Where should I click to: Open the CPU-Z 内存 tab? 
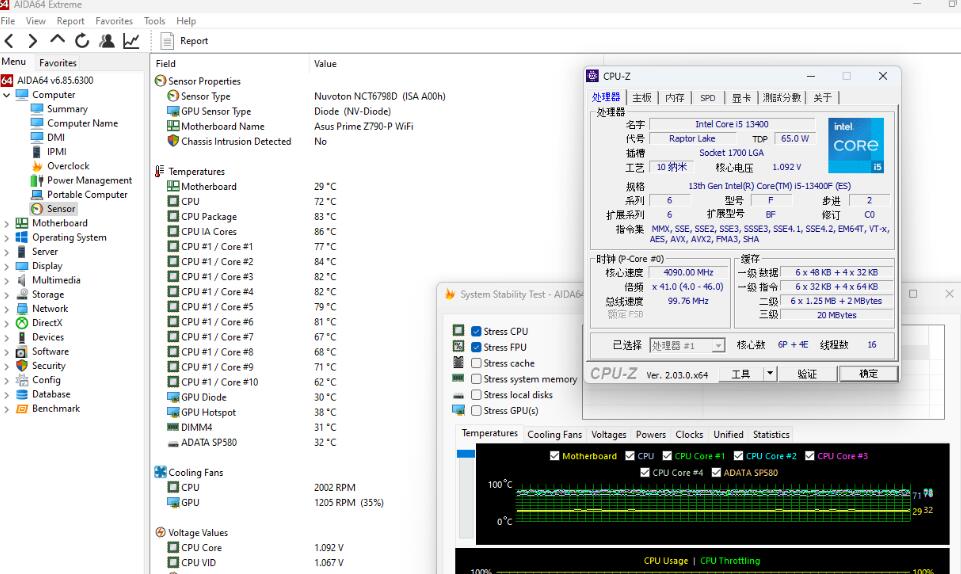click(675, 97)
